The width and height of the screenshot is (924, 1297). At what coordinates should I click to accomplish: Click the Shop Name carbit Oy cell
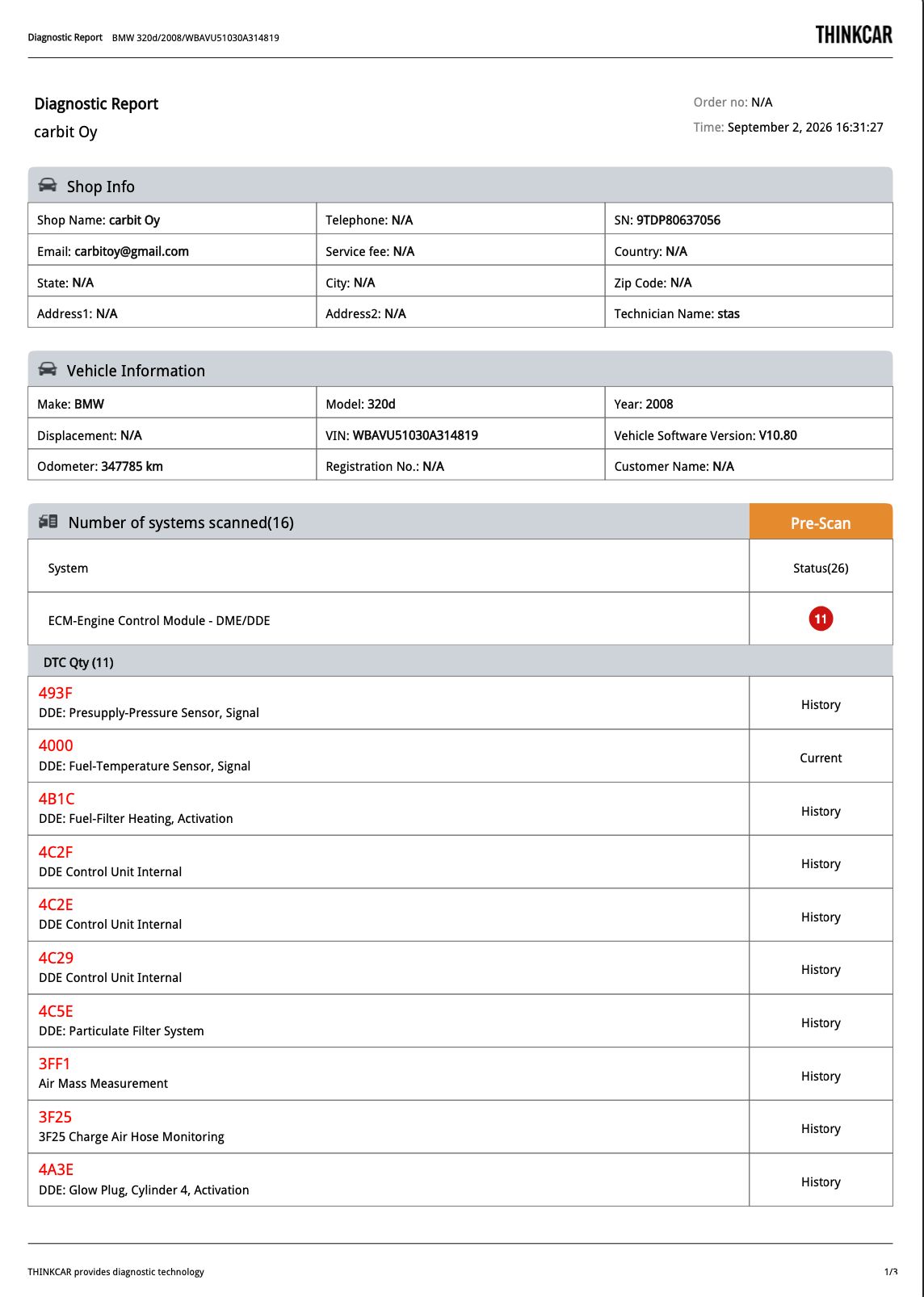tap(172, 220)
